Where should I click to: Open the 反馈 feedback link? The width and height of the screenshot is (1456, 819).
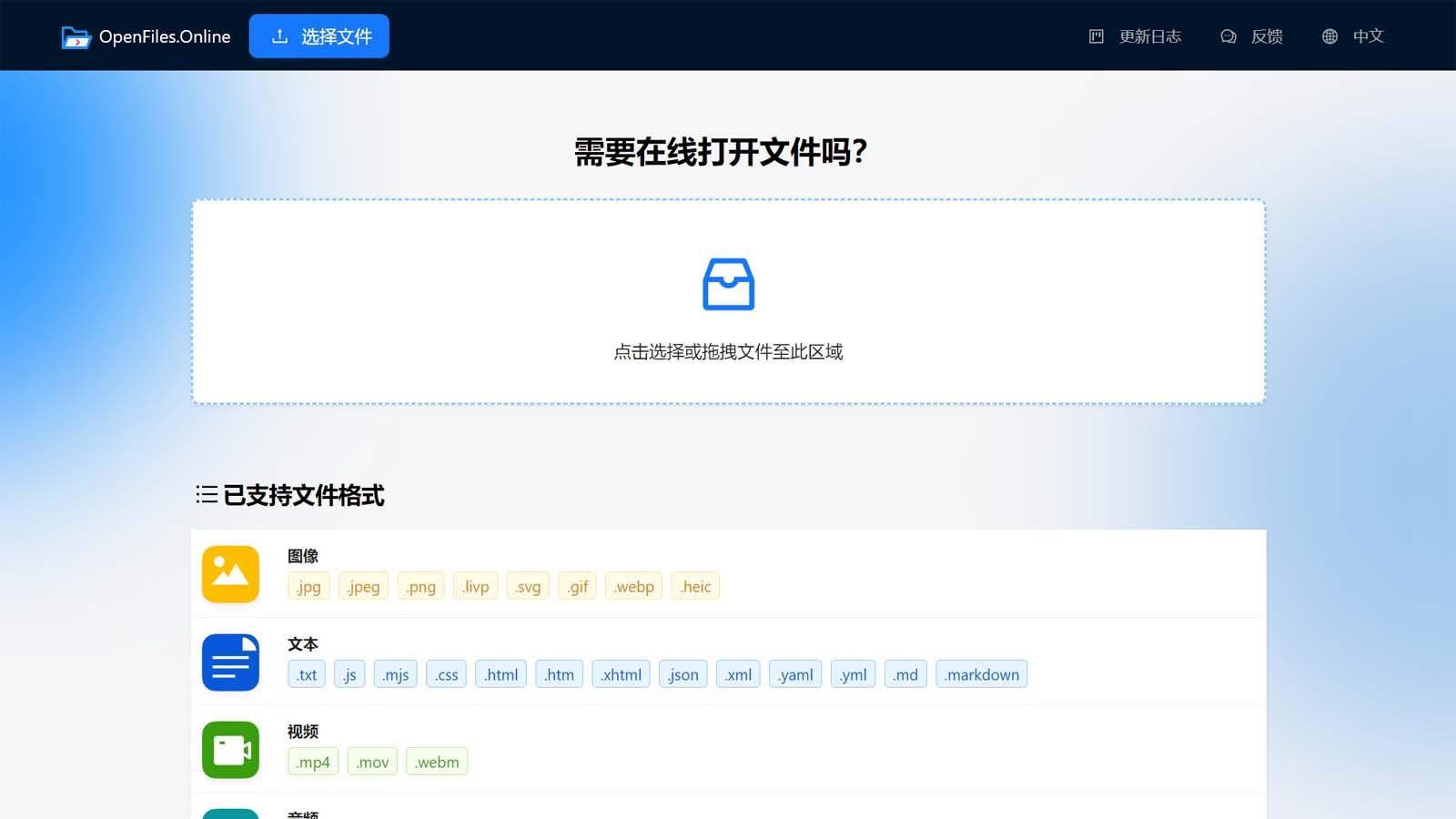(x=1267, y=36)
